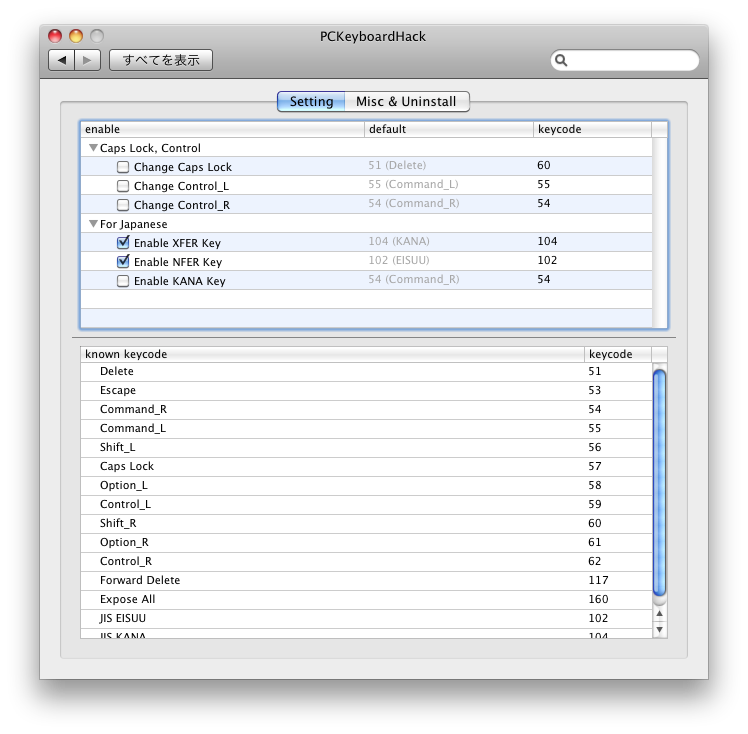Click the default column header
This screenshot has width=748, height=734.
coord(449,129)
